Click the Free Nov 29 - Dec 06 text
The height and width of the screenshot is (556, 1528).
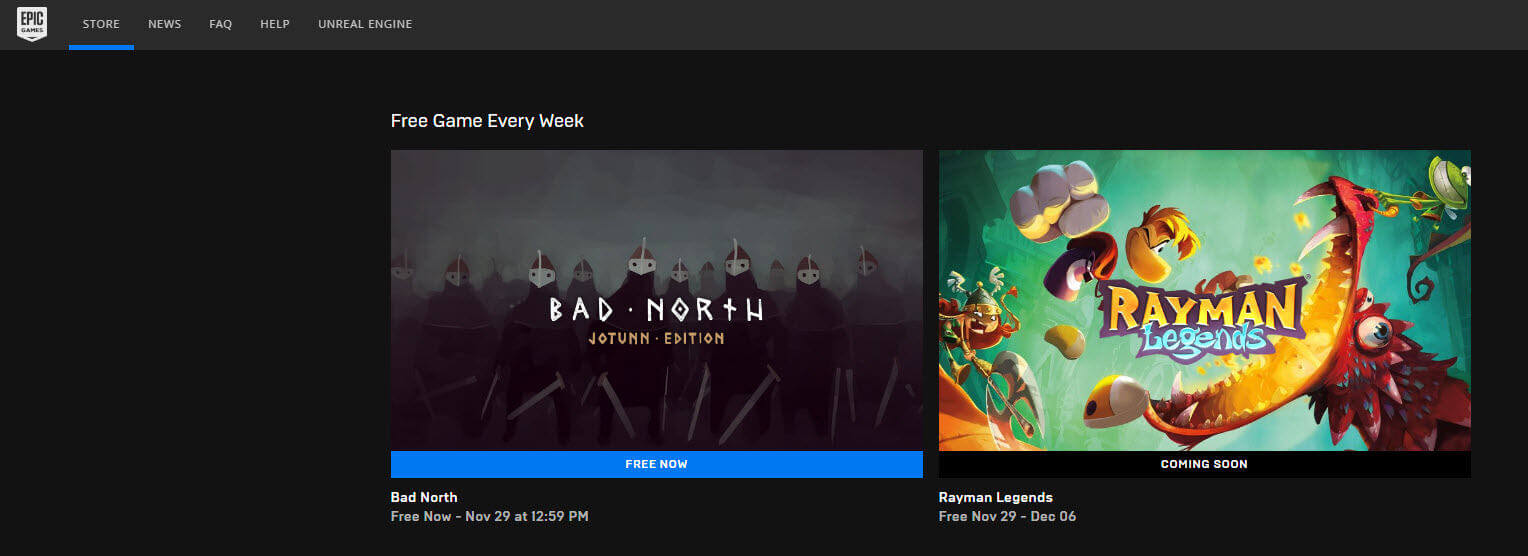1008,516
